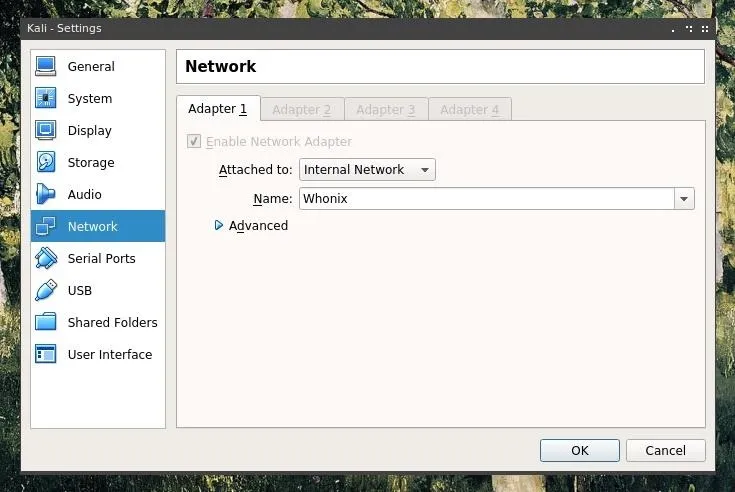This screenshot has height=492, width=735.
Task: Expand the network Name dropdown arrow
Action: coord(684,199)
